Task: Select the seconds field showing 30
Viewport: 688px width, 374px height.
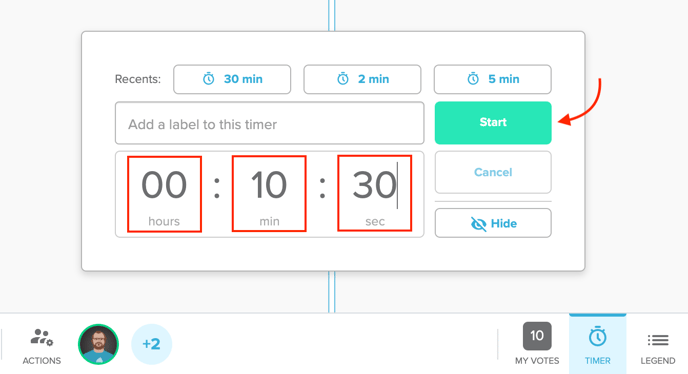Action: [x=375, y=193]
